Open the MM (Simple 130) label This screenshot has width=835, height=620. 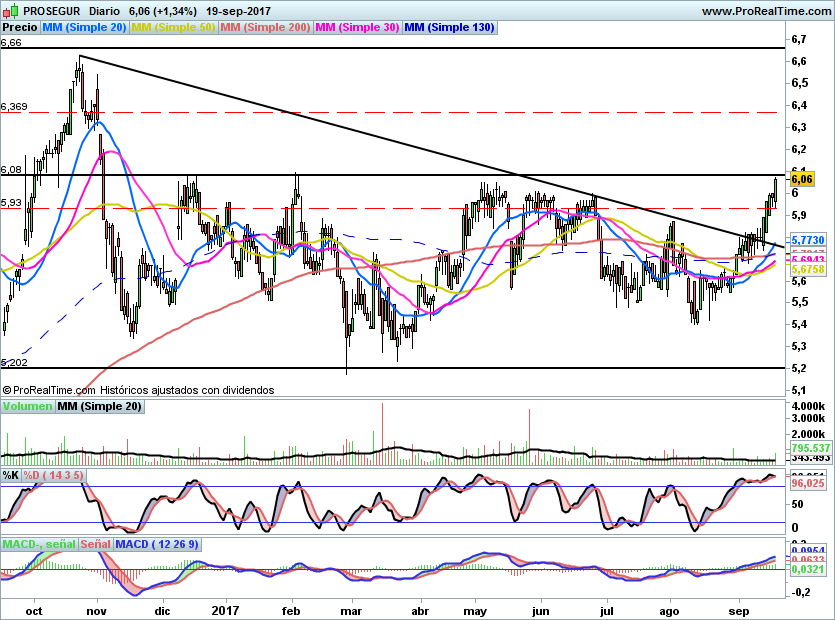click(x=449, y=28)
